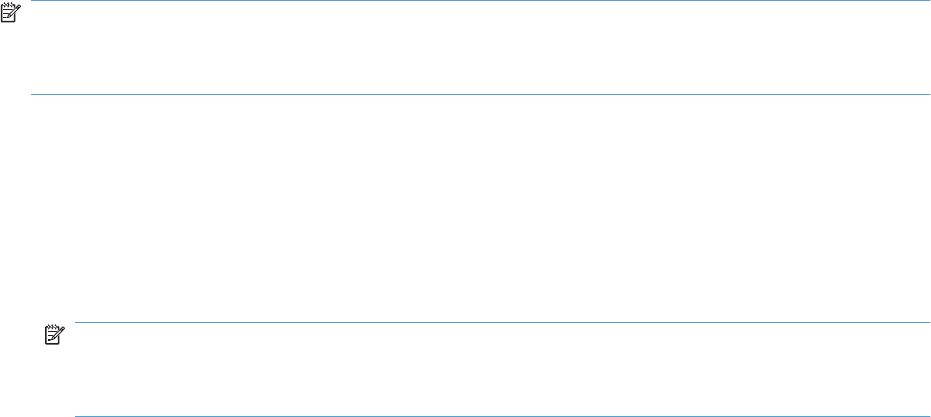Click the blue rule closing the first note box
The height and width of the screenshot is (417, 931).
coord(480,94)
